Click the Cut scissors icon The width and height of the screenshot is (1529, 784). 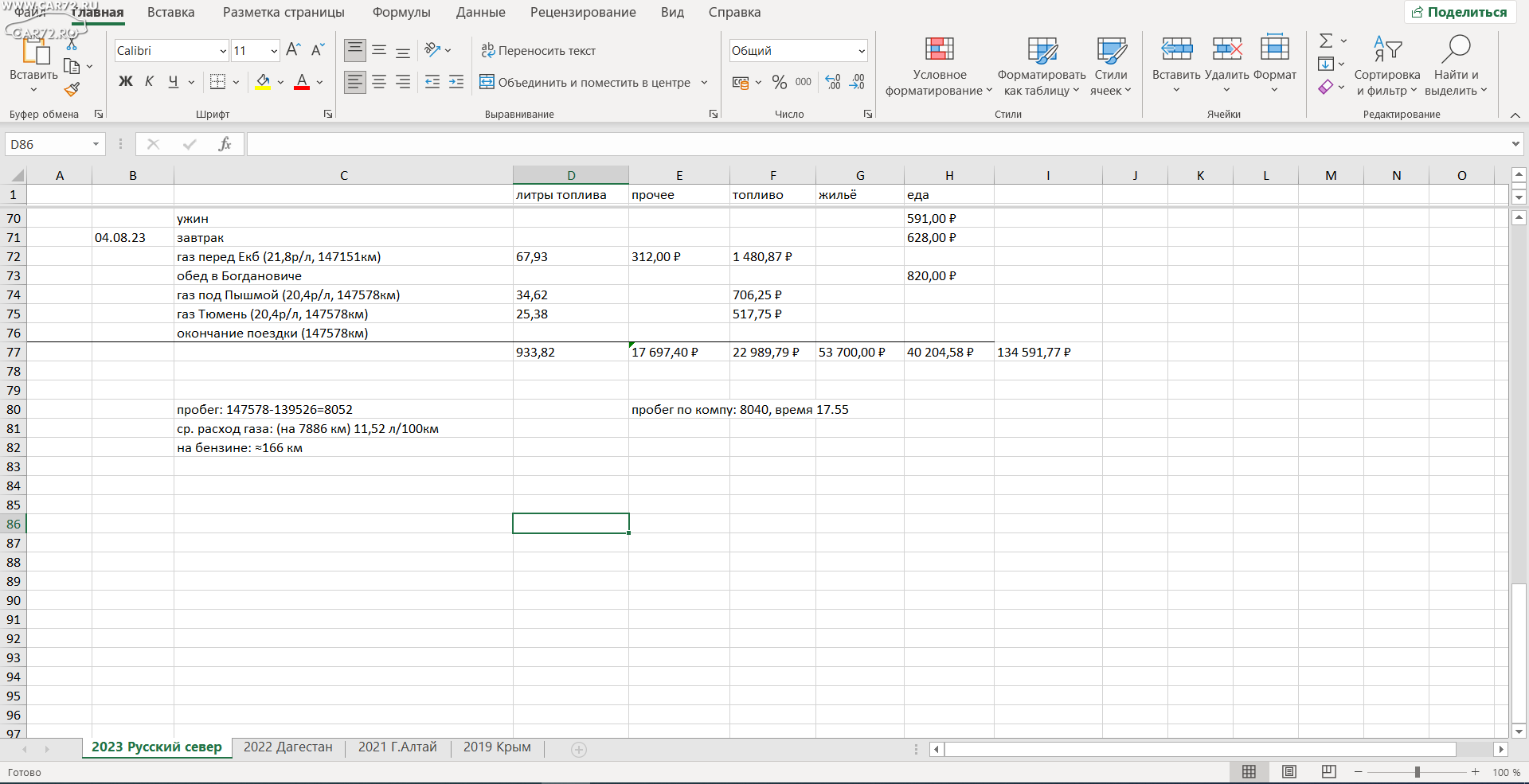(x=72, y=45)
